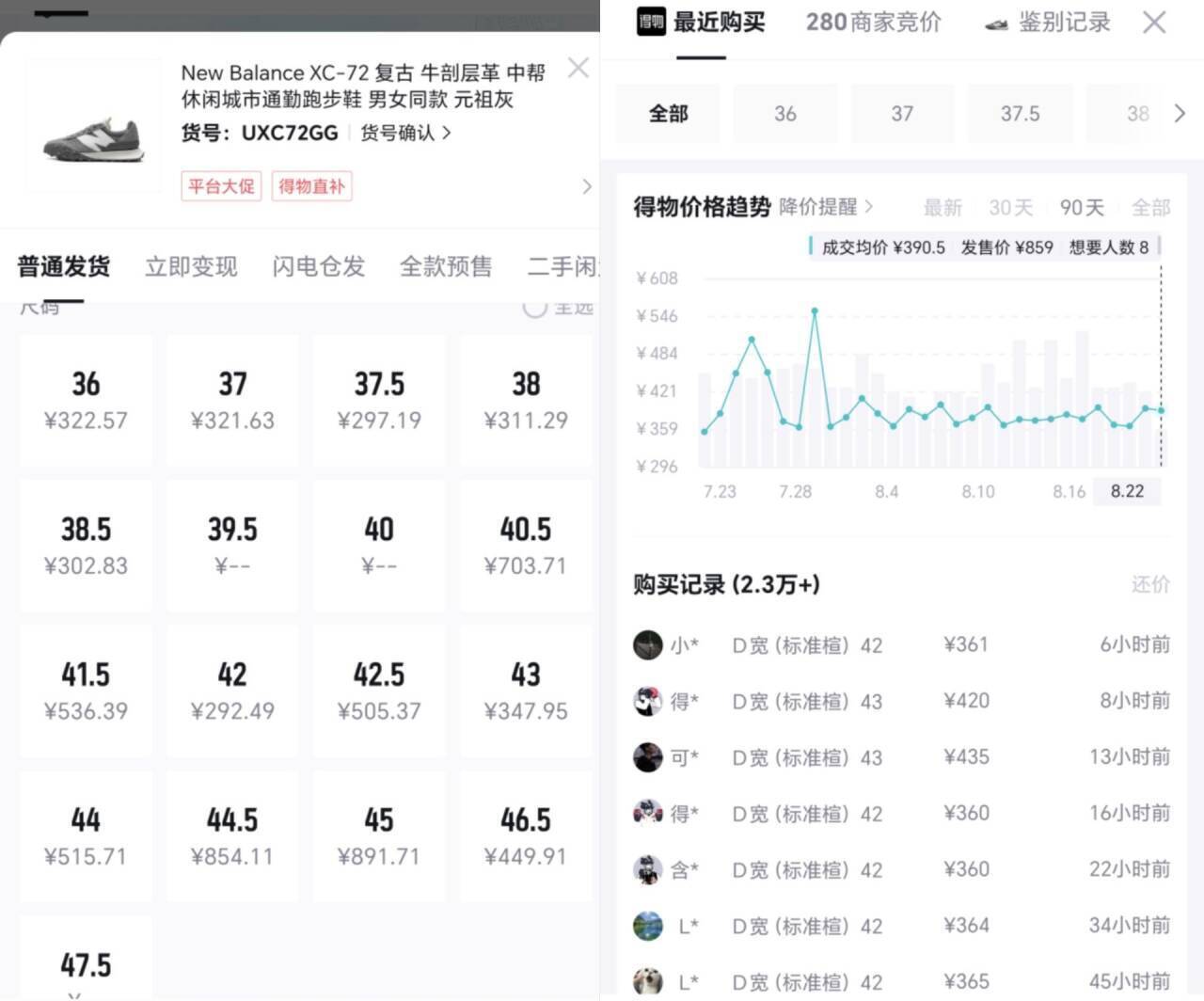Click the 货号 UXC72GG product code
This screenshot has height=1001, width=1204.
tap(260, 133)
